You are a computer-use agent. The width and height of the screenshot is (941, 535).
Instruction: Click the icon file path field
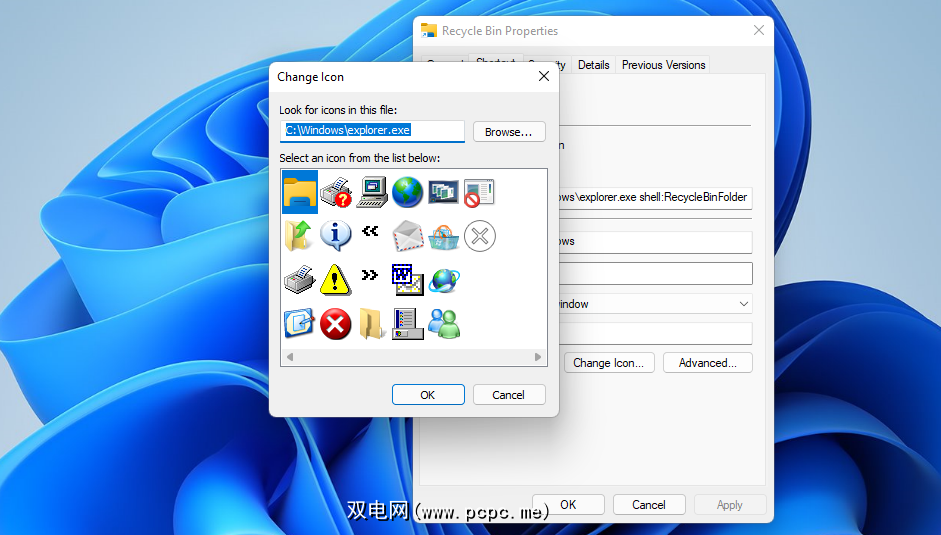pyautogui.click(x=372, y=131)
